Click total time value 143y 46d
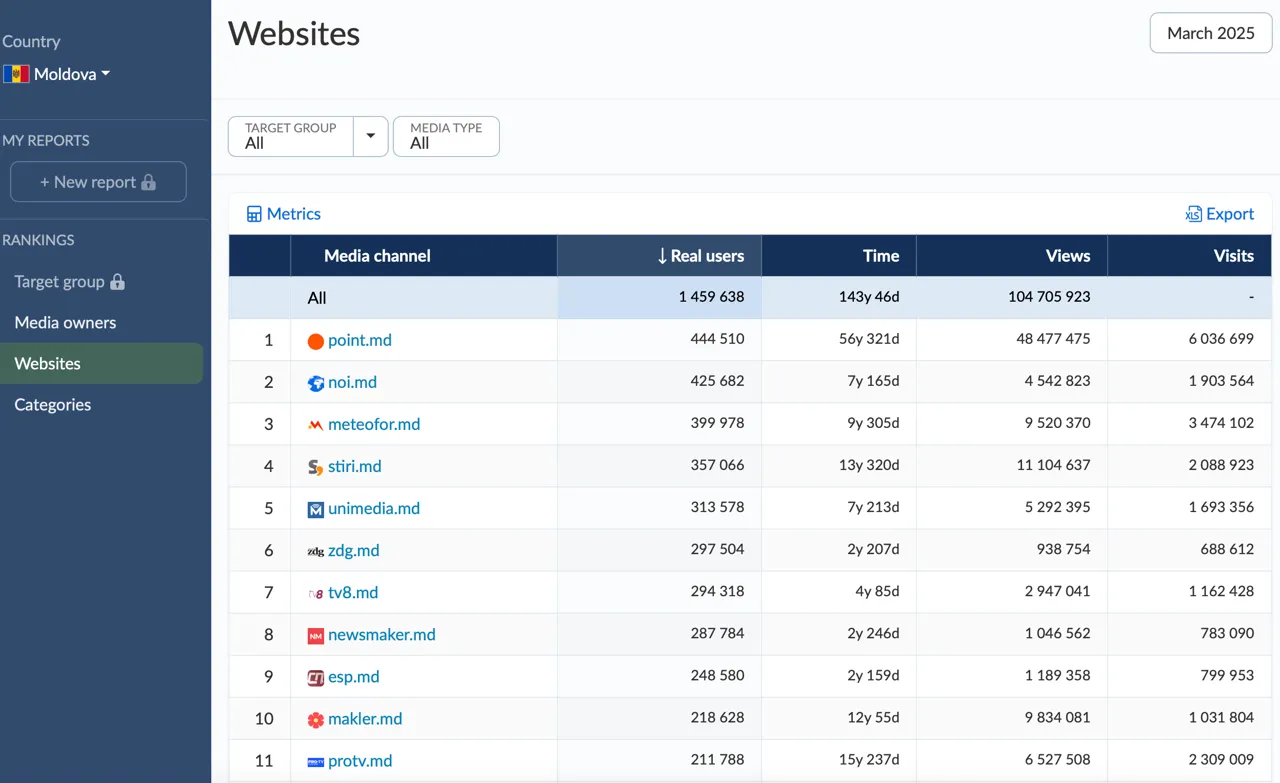 tap(869, 297)
